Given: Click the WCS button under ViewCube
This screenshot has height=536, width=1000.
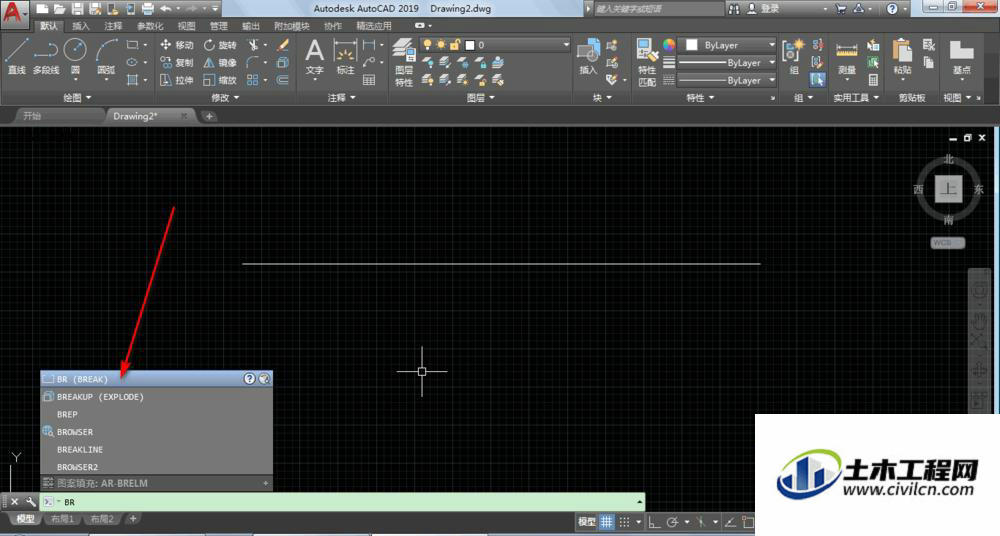Looking at the screenshot, I should pyautogui.click(x=947, y=242).
